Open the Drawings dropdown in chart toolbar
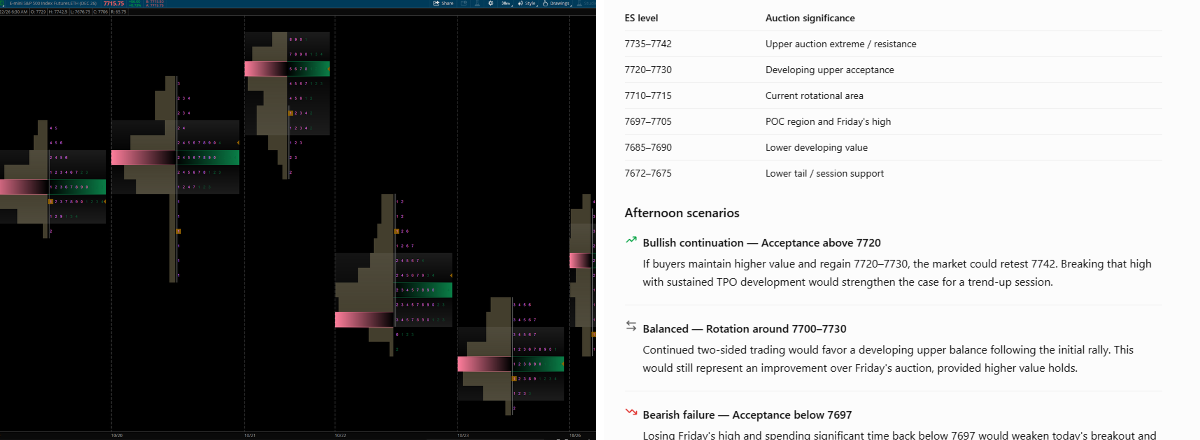 (x=557, y=3)
